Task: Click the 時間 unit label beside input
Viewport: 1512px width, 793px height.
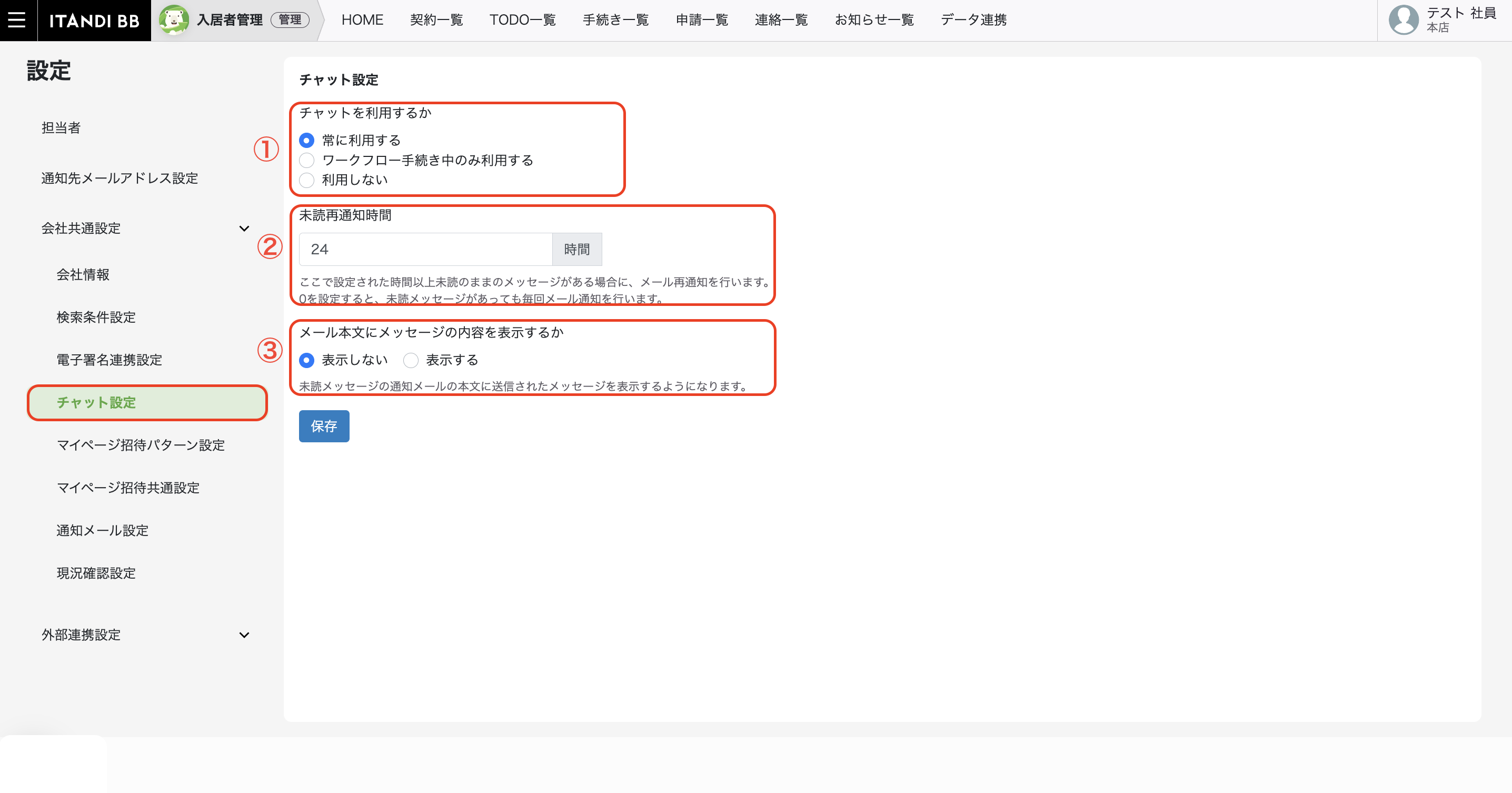Action: coord(577,250)
